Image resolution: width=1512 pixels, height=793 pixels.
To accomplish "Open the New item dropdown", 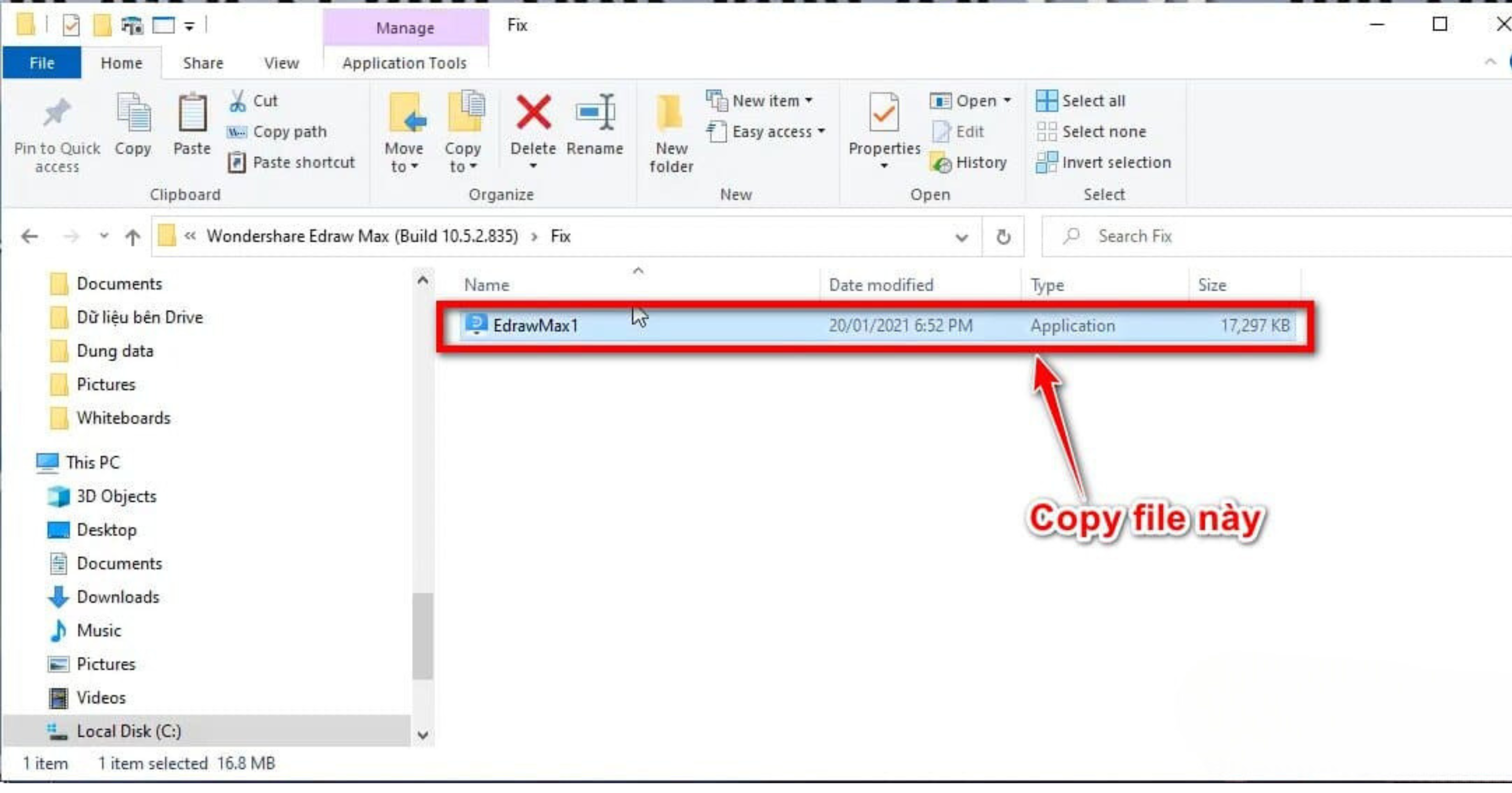I will pyautogui.click(x=759, y=101).
